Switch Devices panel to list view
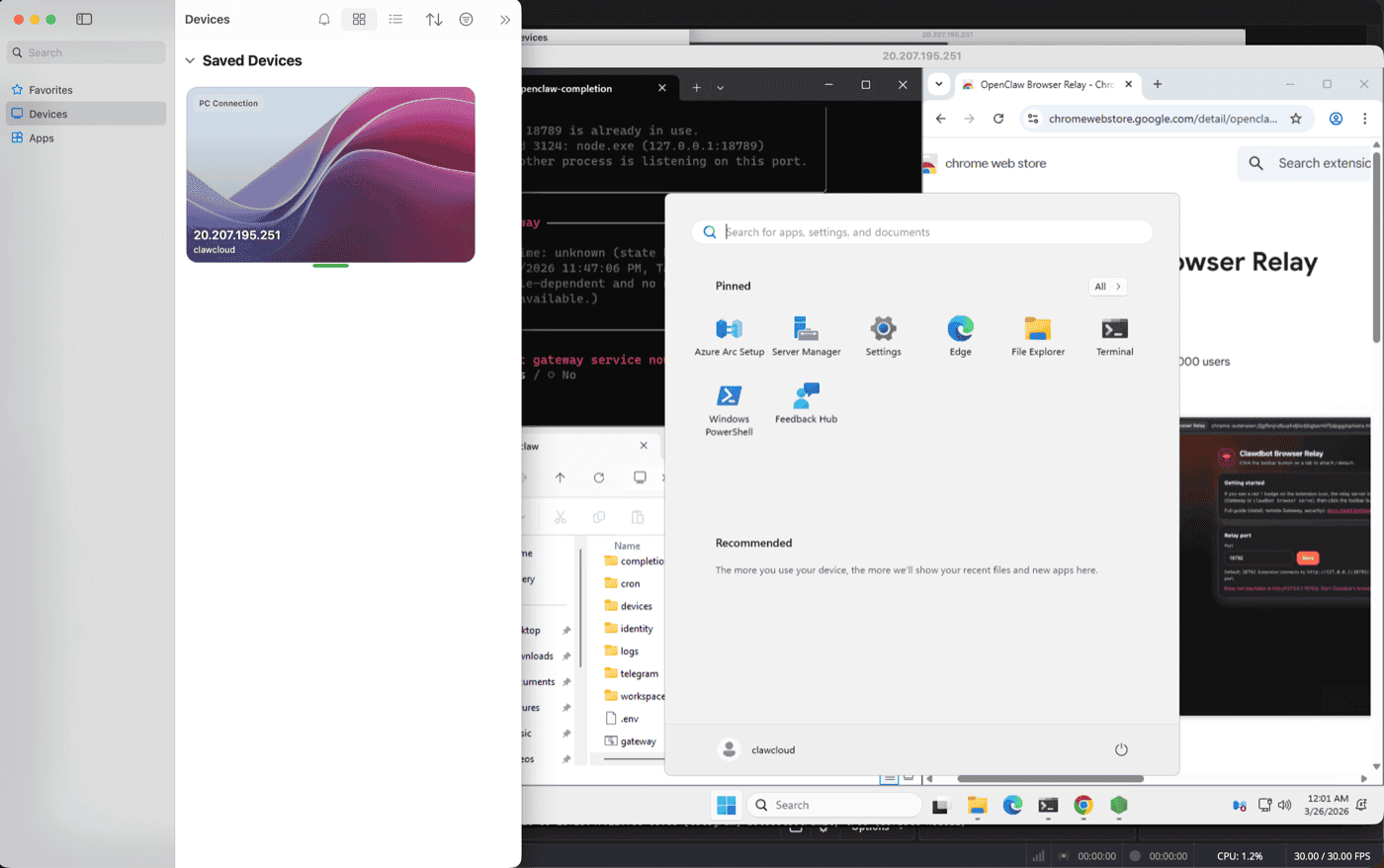1384x868 pixels. (x=395, y=19)
